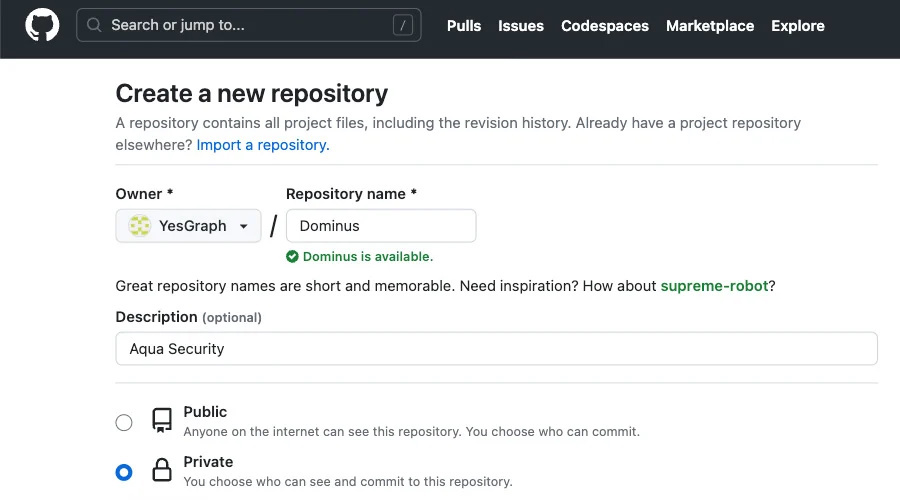
Task: Click the Repository name field containing Dominus
Action: 381,226
